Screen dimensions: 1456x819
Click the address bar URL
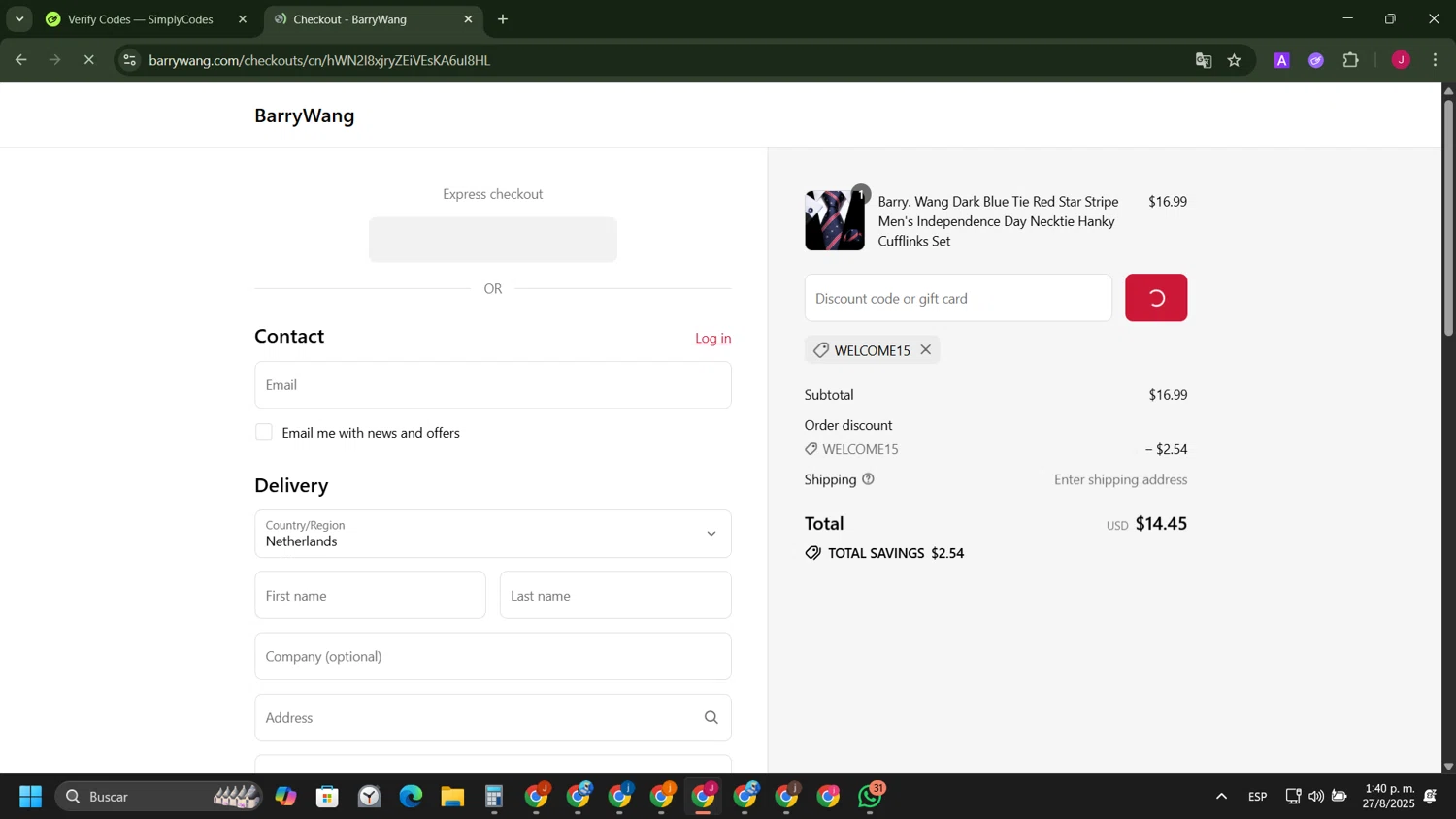coord(319,60)
